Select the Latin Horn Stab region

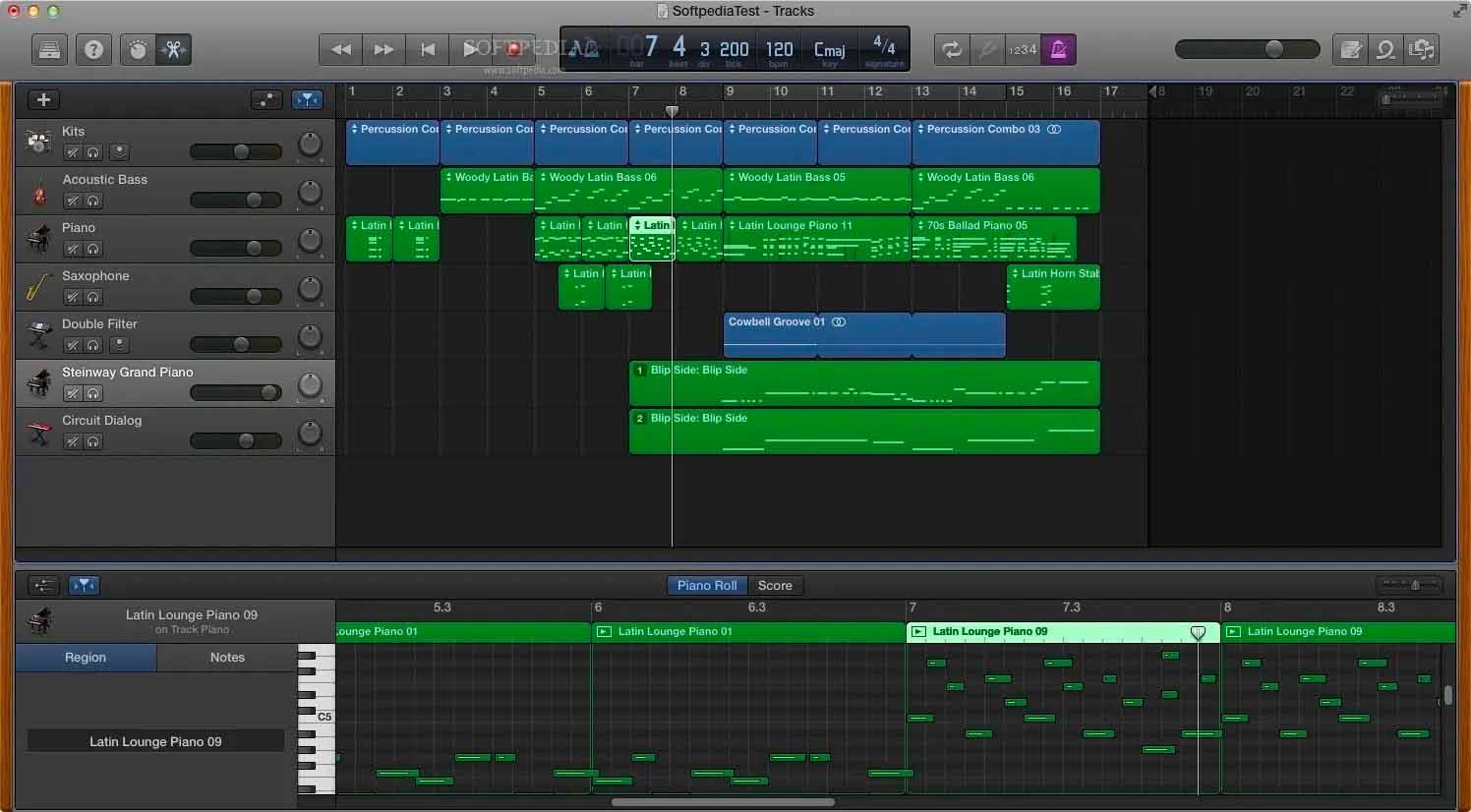(1053, 287)
